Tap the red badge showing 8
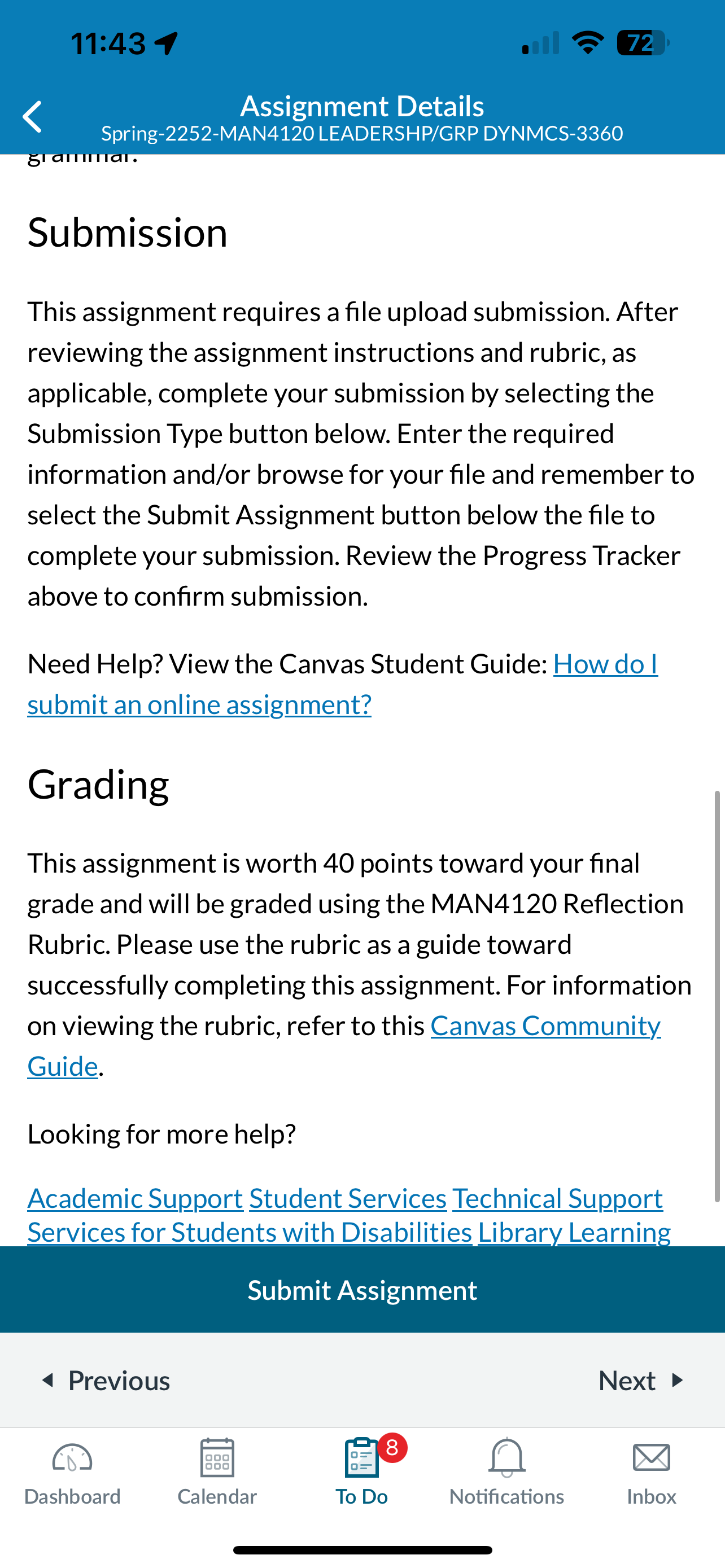 pos(392,1448)
